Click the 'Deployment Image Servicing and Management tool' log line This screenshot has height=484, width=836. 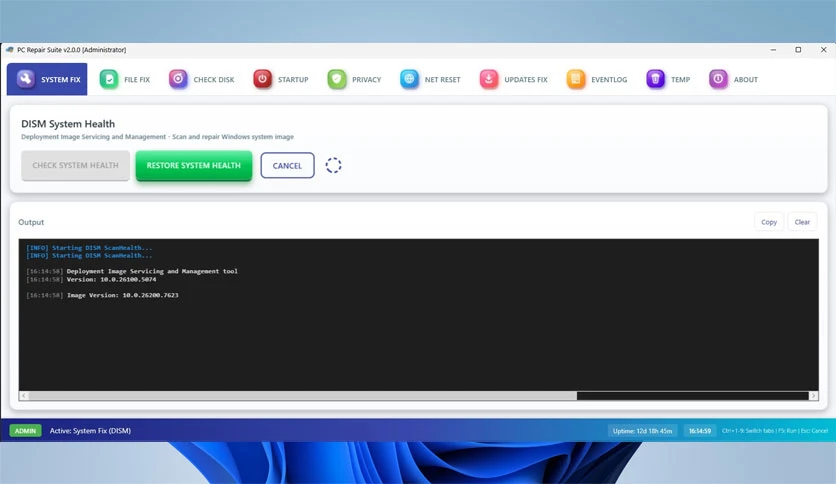[132, 271]
